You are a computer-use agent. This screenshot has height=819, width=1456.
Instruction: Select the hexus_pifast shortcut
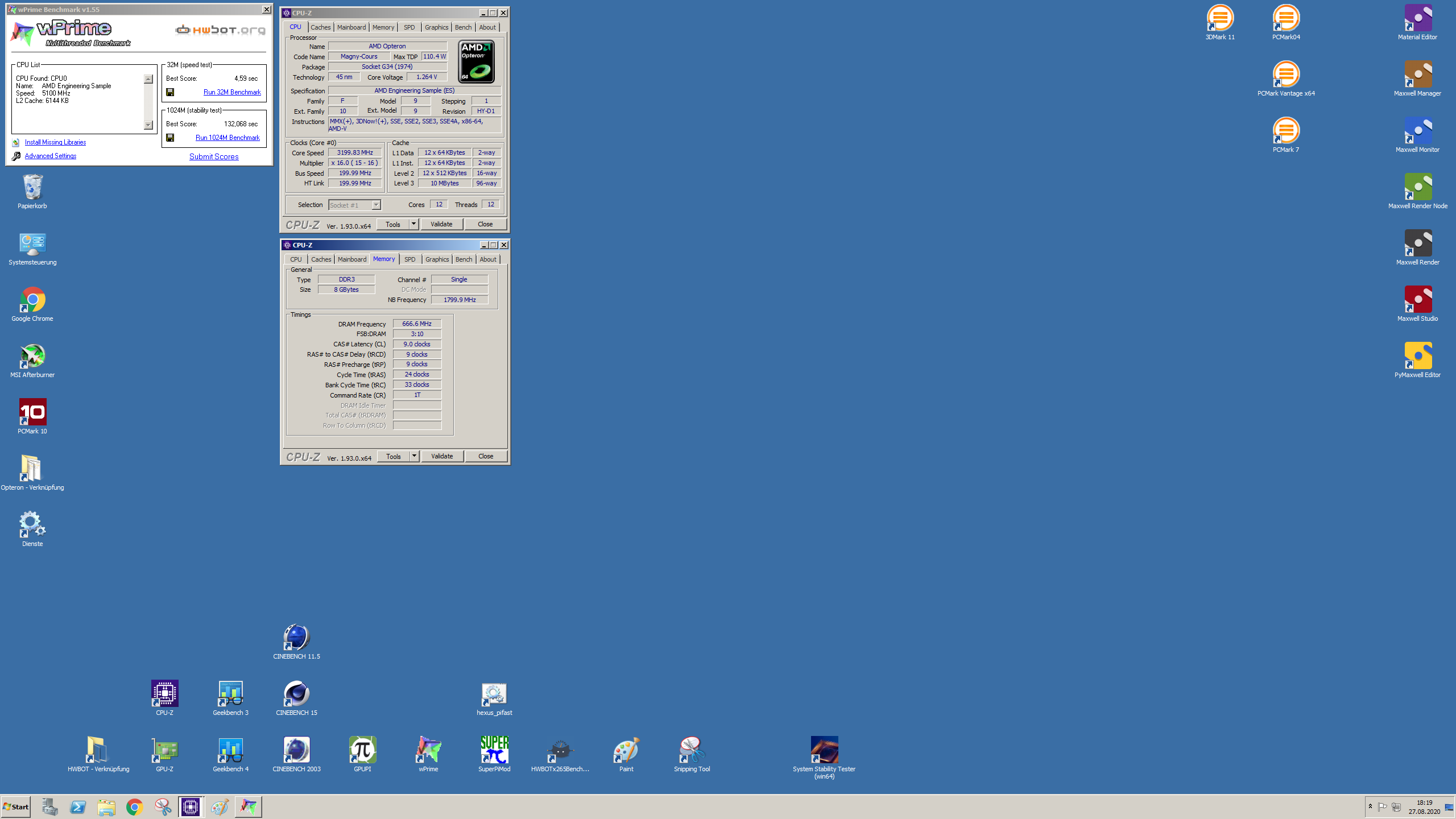click(x=494, y=698)
